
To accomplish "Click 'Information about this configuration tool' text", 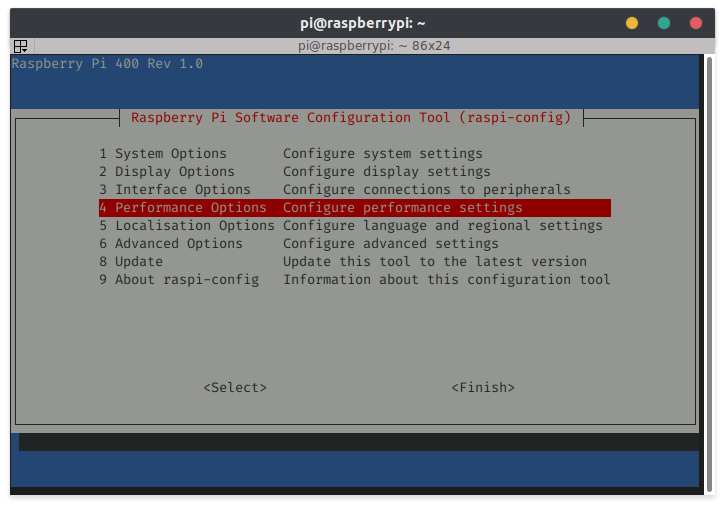I will (447, 280).
